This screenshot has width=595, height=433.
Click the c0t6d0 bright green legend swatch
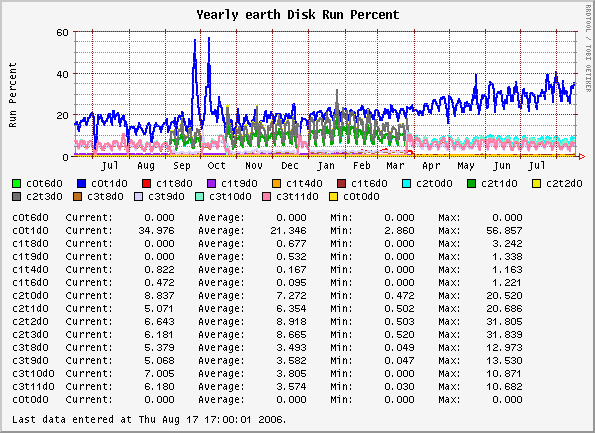[x=17, y=184]
